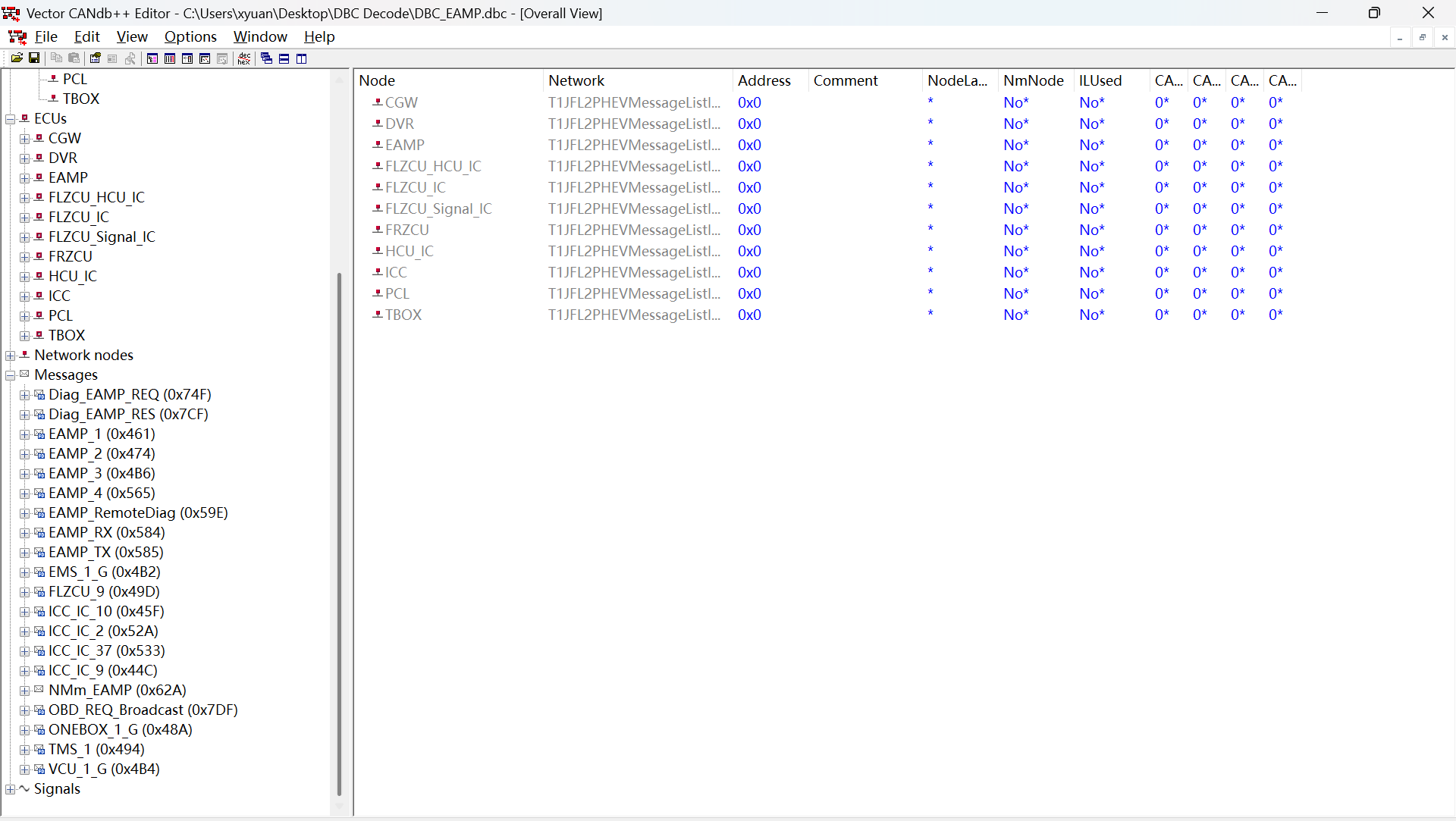
Task: Click the Address column header
Action: click(770, 80)
